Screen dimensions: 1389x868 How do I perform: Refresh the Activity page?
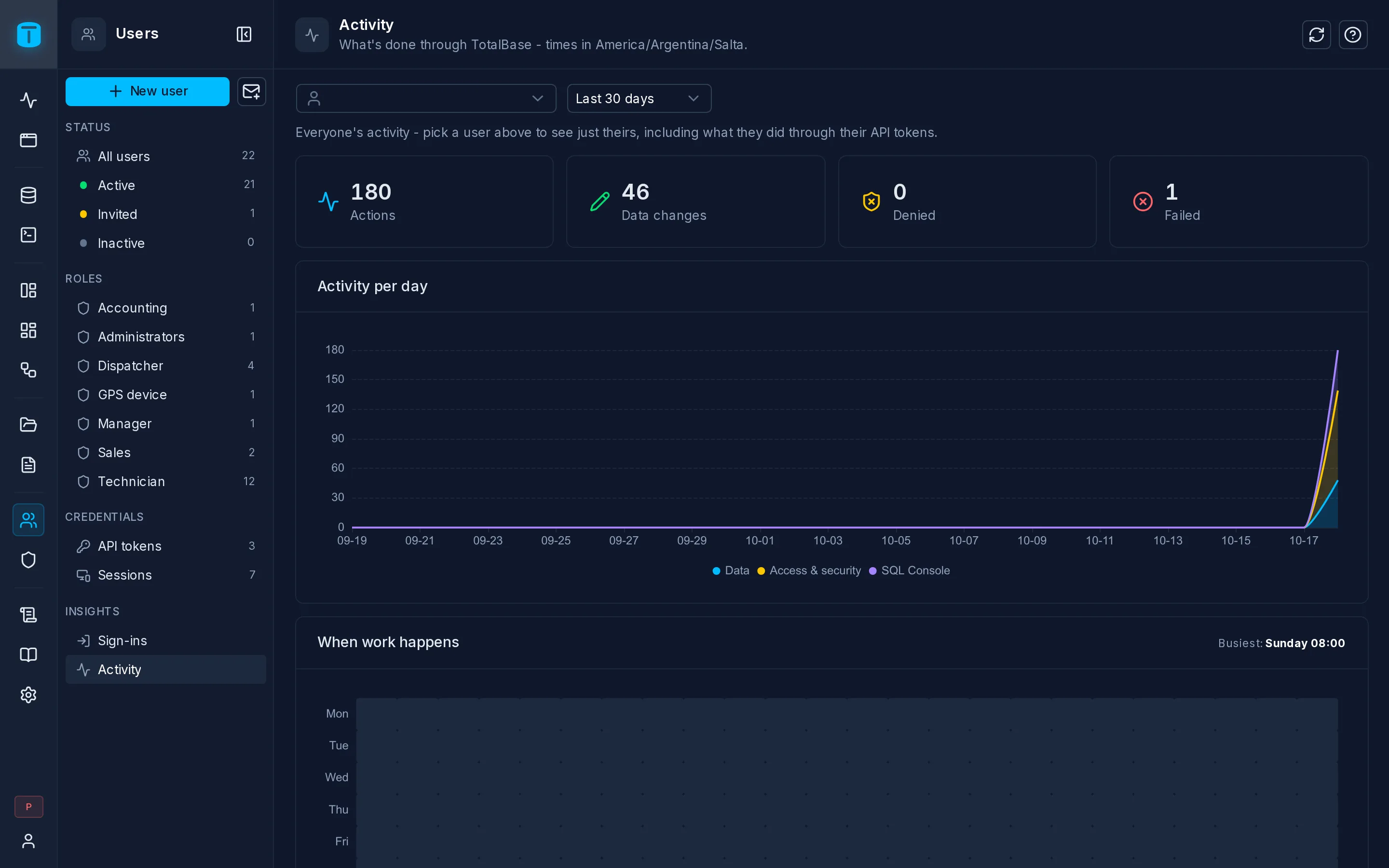[x=1316, y=34]
